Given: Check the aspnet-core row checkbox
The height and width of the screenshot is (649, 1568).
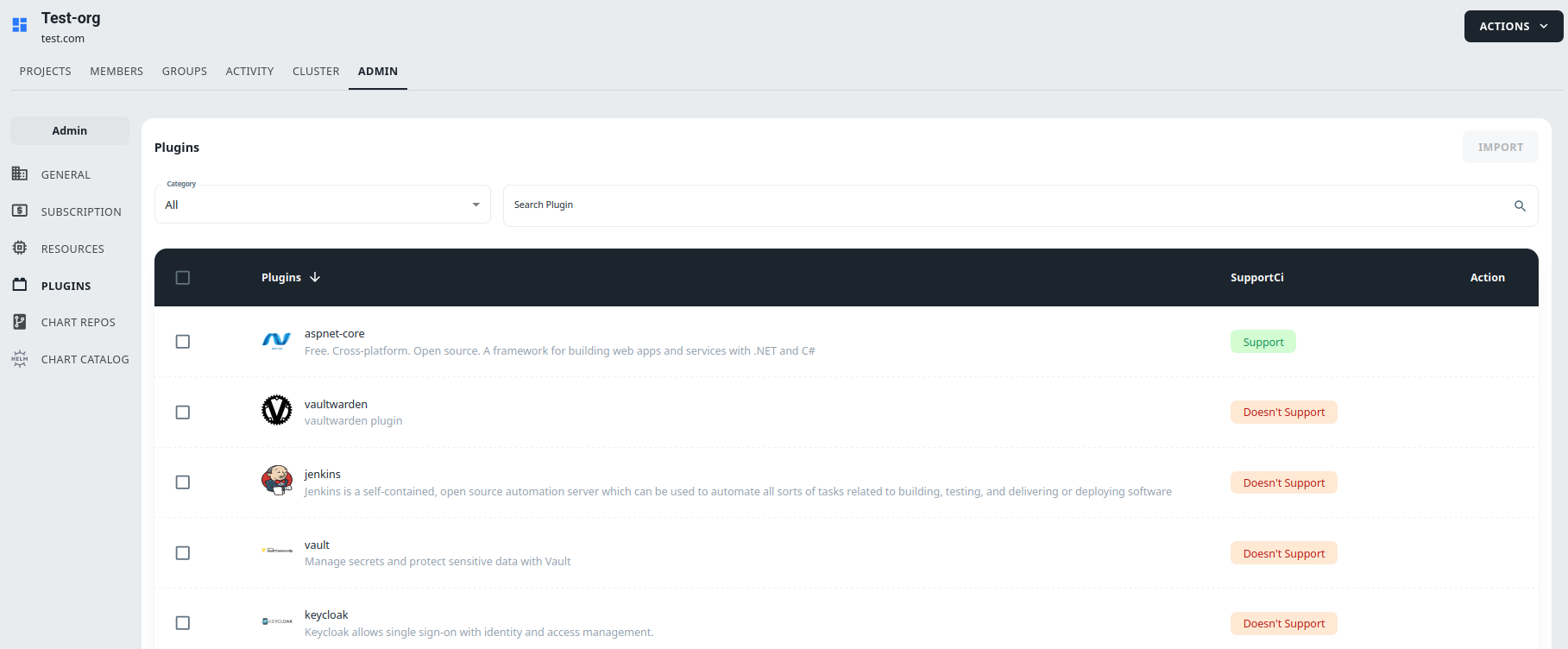Looking at the screenshot, I should coord(183,342).
